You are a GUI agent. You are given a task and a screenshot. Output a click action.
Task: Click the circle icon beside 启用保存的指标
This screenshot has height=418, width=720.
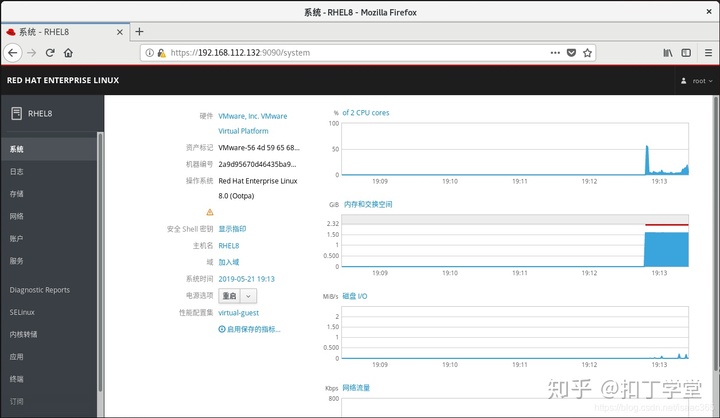click(222, 329)
